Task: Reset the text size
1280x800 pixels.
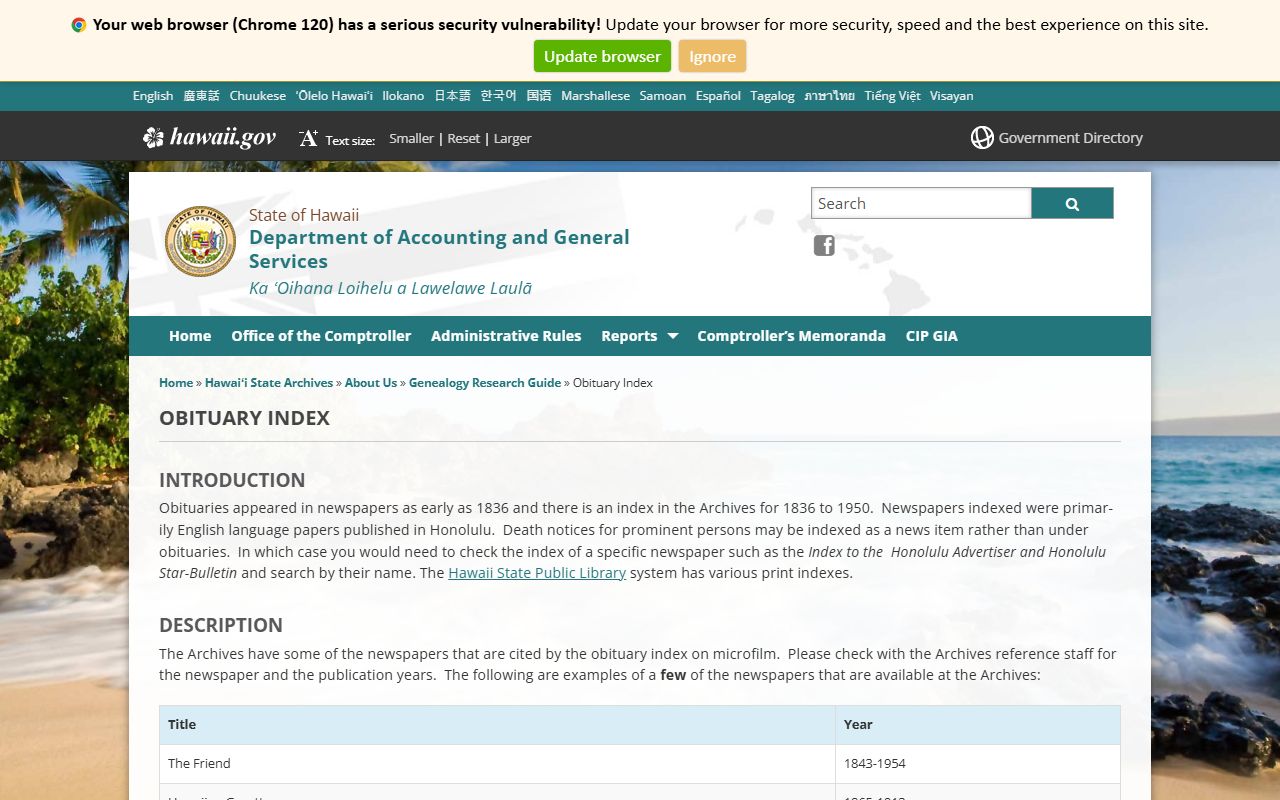Action: coord(463,139)
